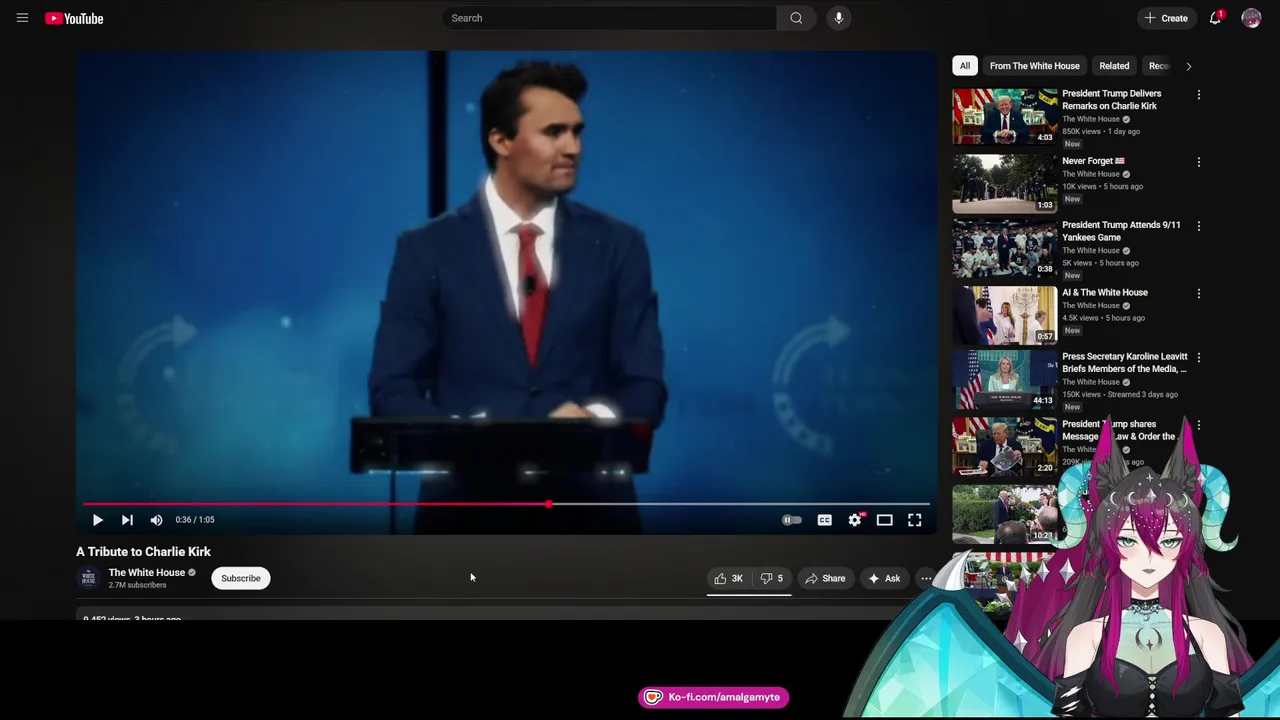
Task: Click the progress bar scrubber dot
Action: pyautogui.click(x=549, y=504)
